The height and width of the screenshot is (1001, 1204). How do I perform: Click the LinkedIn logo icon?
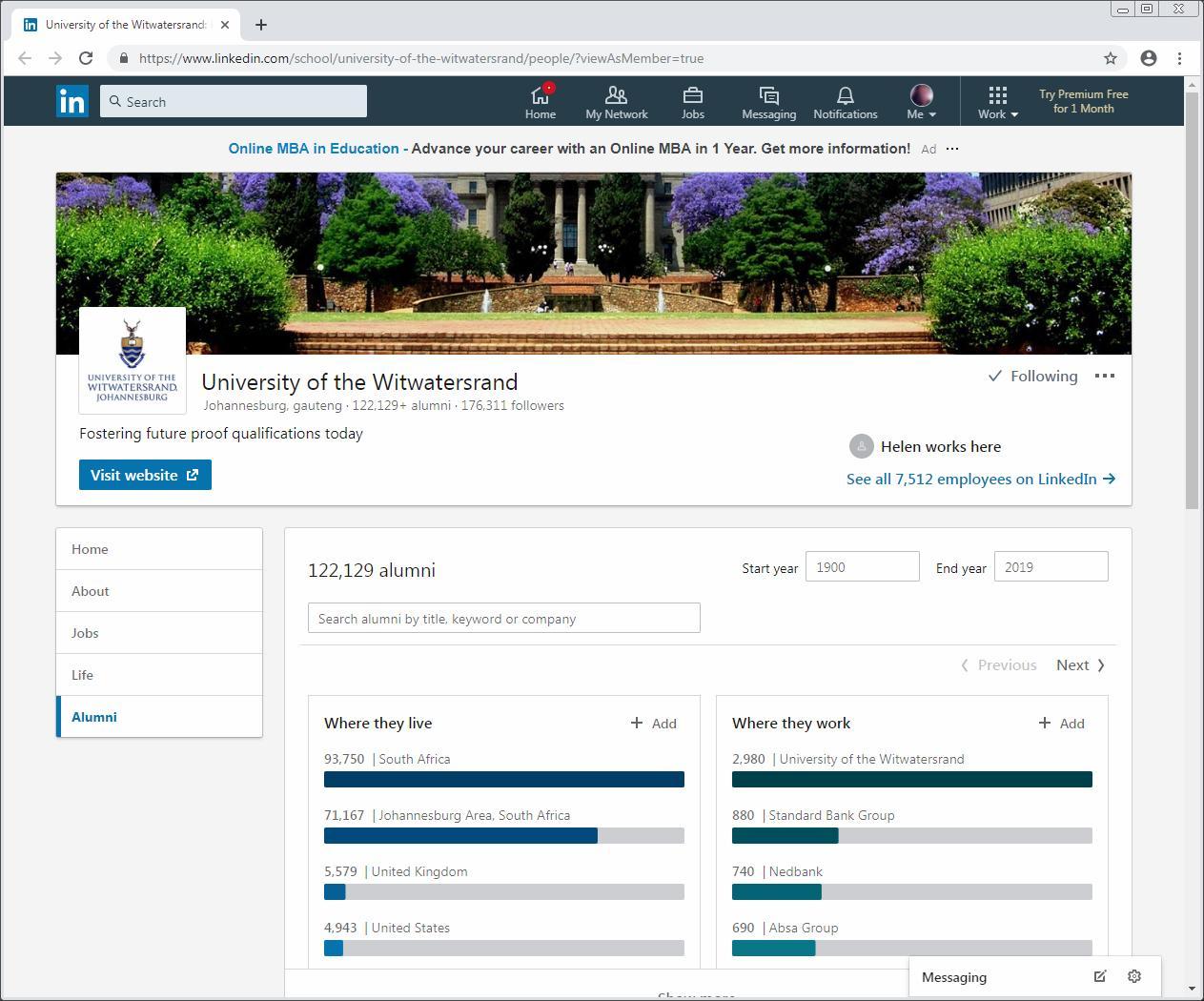[x=71, y=101]
